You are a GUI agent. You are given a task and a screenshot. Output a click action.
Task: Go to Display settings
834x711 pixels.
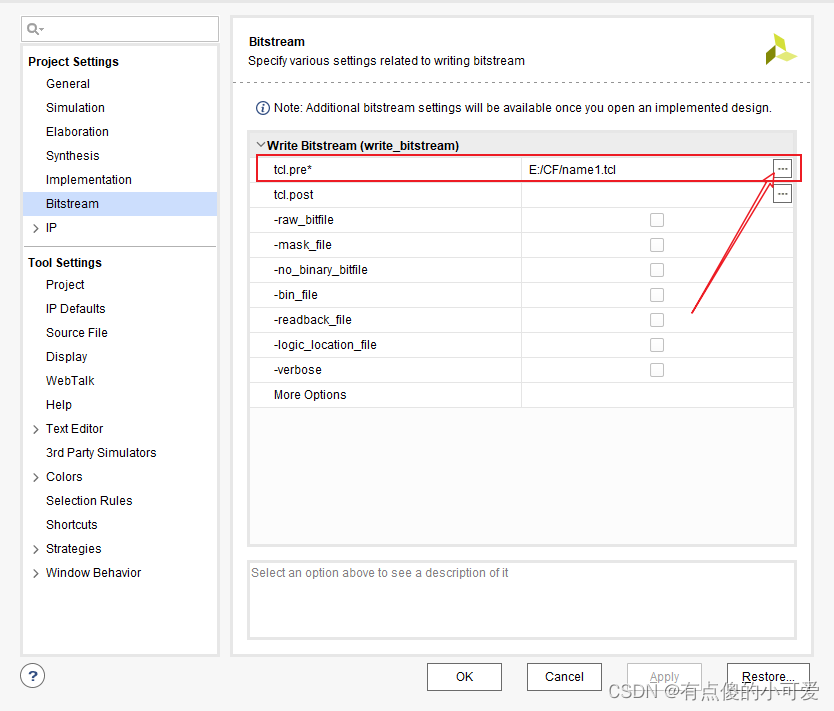click(x=66, y=356)
